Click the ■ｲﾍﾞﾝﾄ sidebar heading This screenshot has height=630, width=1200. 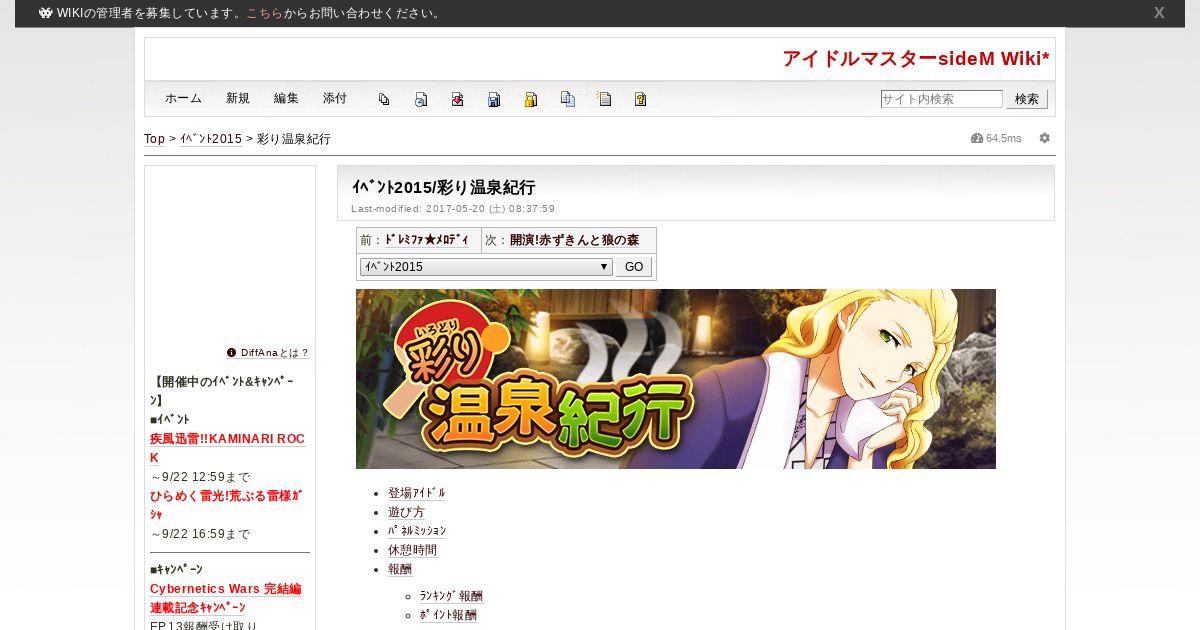pyautogui.click(x=170, y=419)
